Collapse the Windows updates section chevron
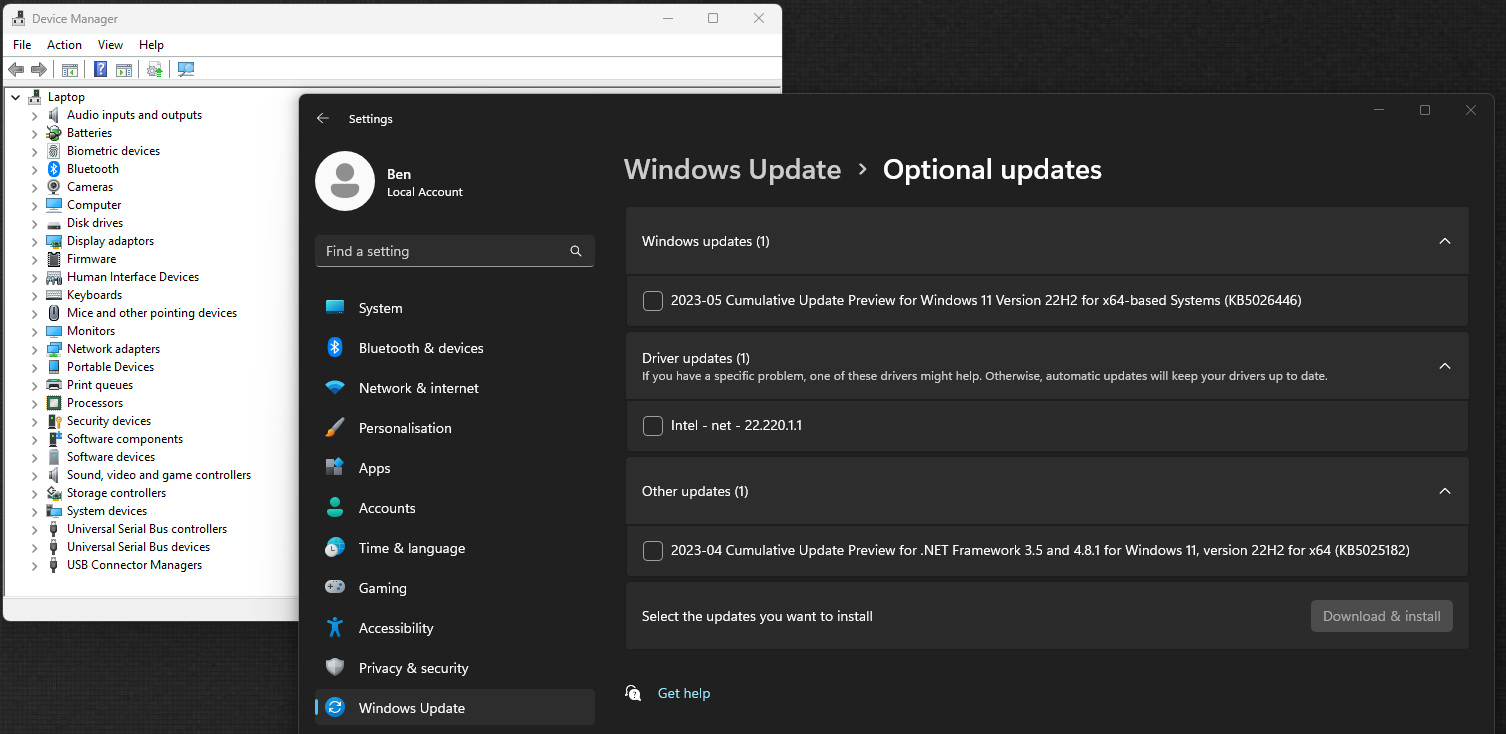This screenshot has height=734, width=1506. (x=1444, y=241)
